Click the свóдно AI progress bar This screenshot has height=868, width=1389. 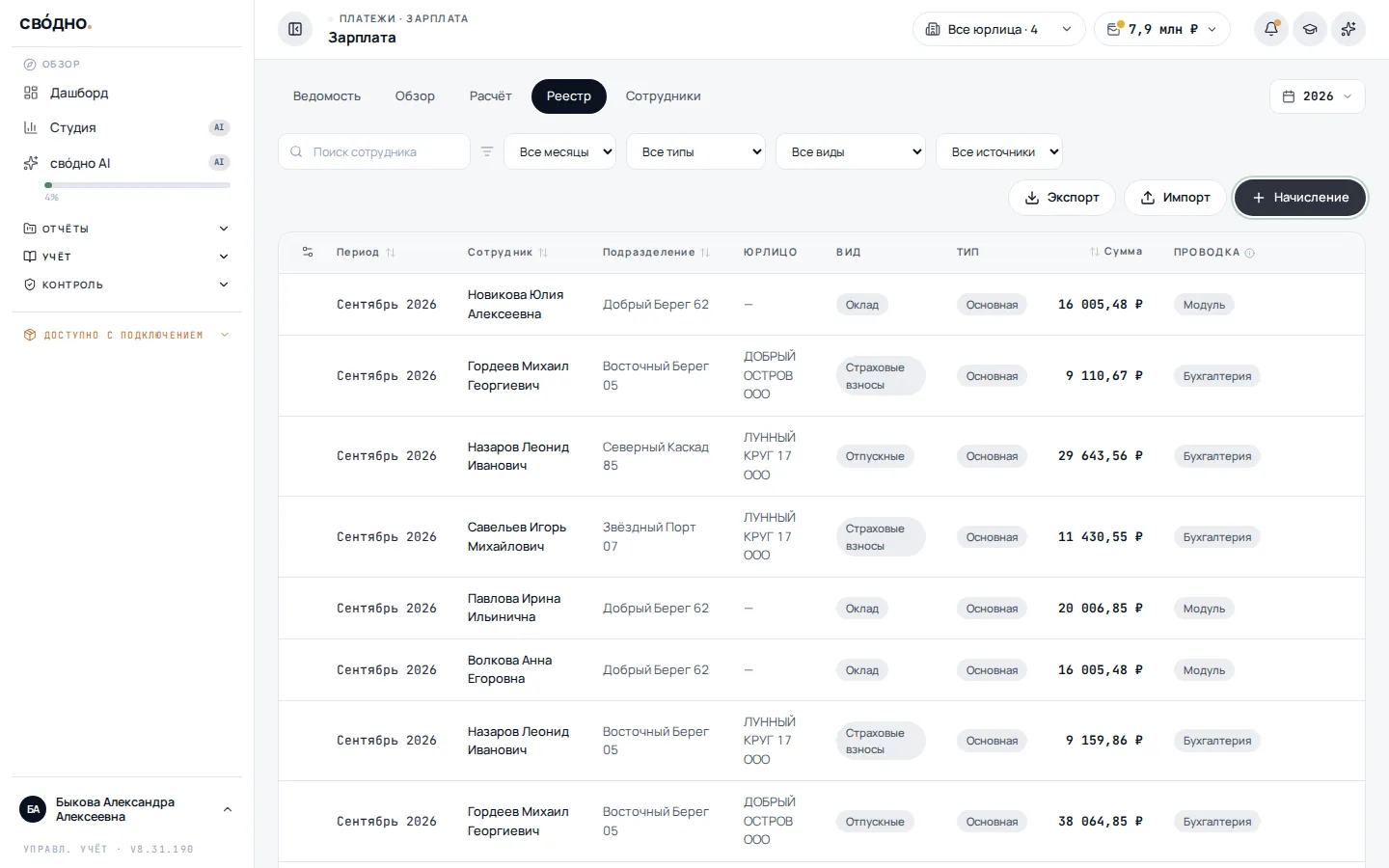pyautogui.click(x=137, y=185)
